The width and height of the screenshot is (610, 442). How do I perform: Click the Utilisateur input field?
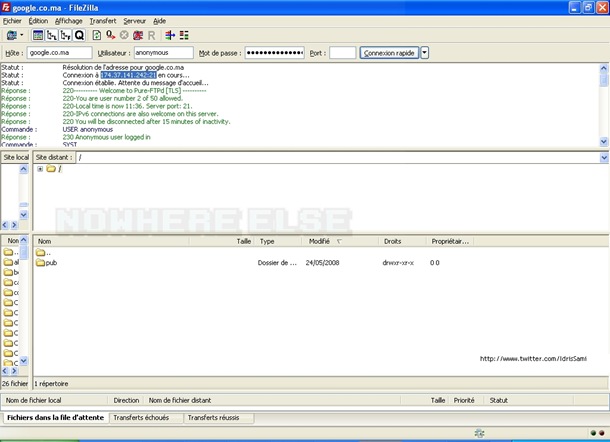click(x=164, y=53)
